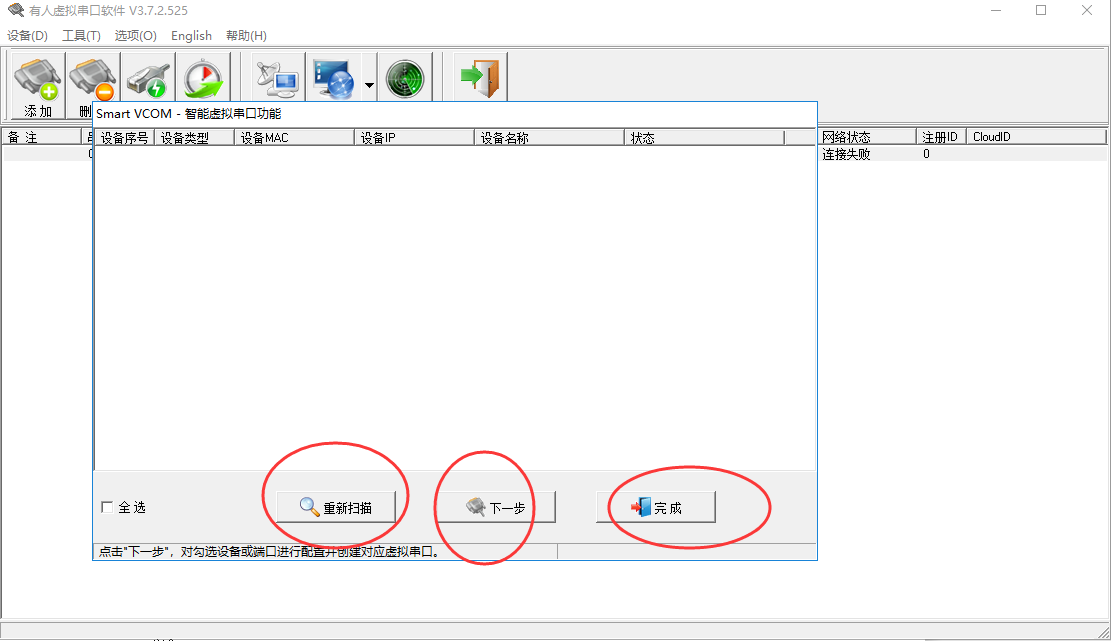Click the network plug connect icon
1111x641 pixels.
tap(148, 78)
